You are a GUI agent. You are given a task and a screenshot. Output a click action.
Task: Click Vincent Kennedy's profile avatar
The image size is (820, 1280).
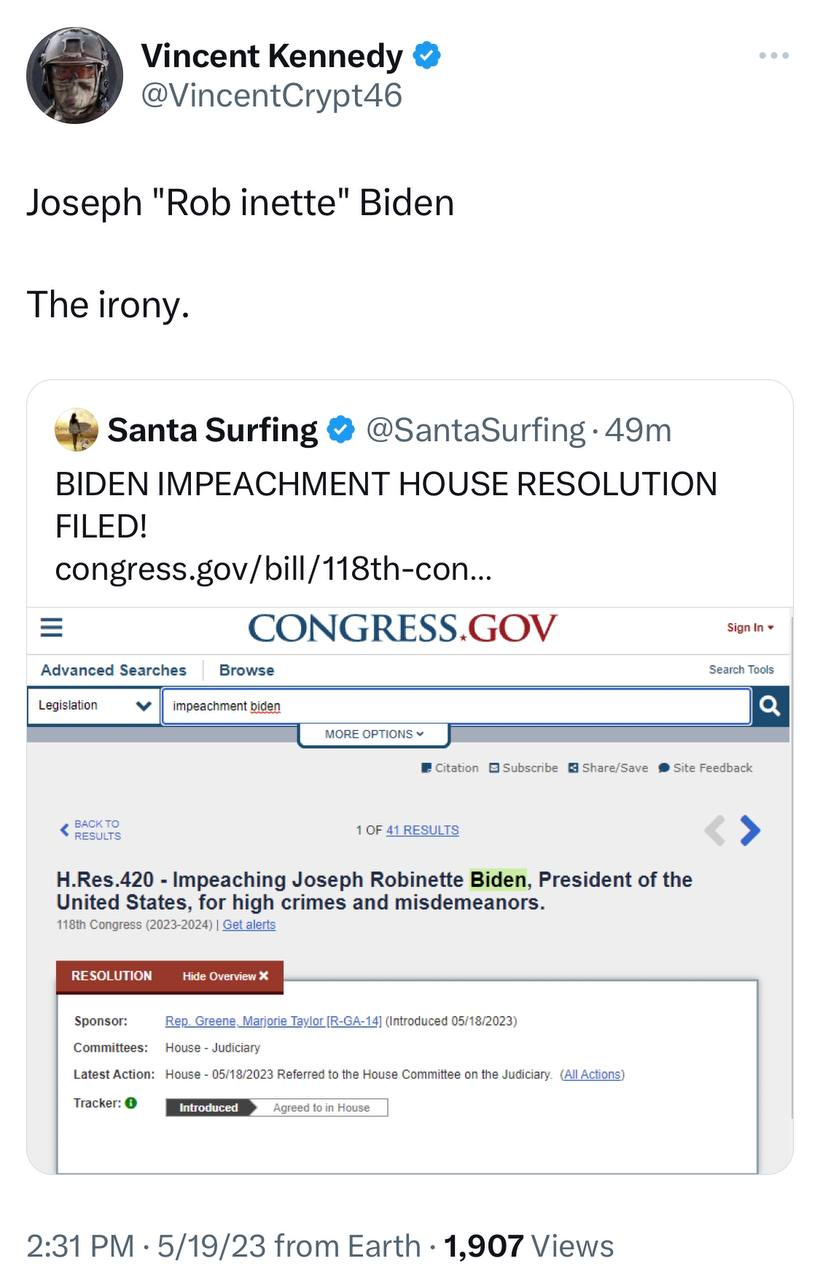click(74, 75)
